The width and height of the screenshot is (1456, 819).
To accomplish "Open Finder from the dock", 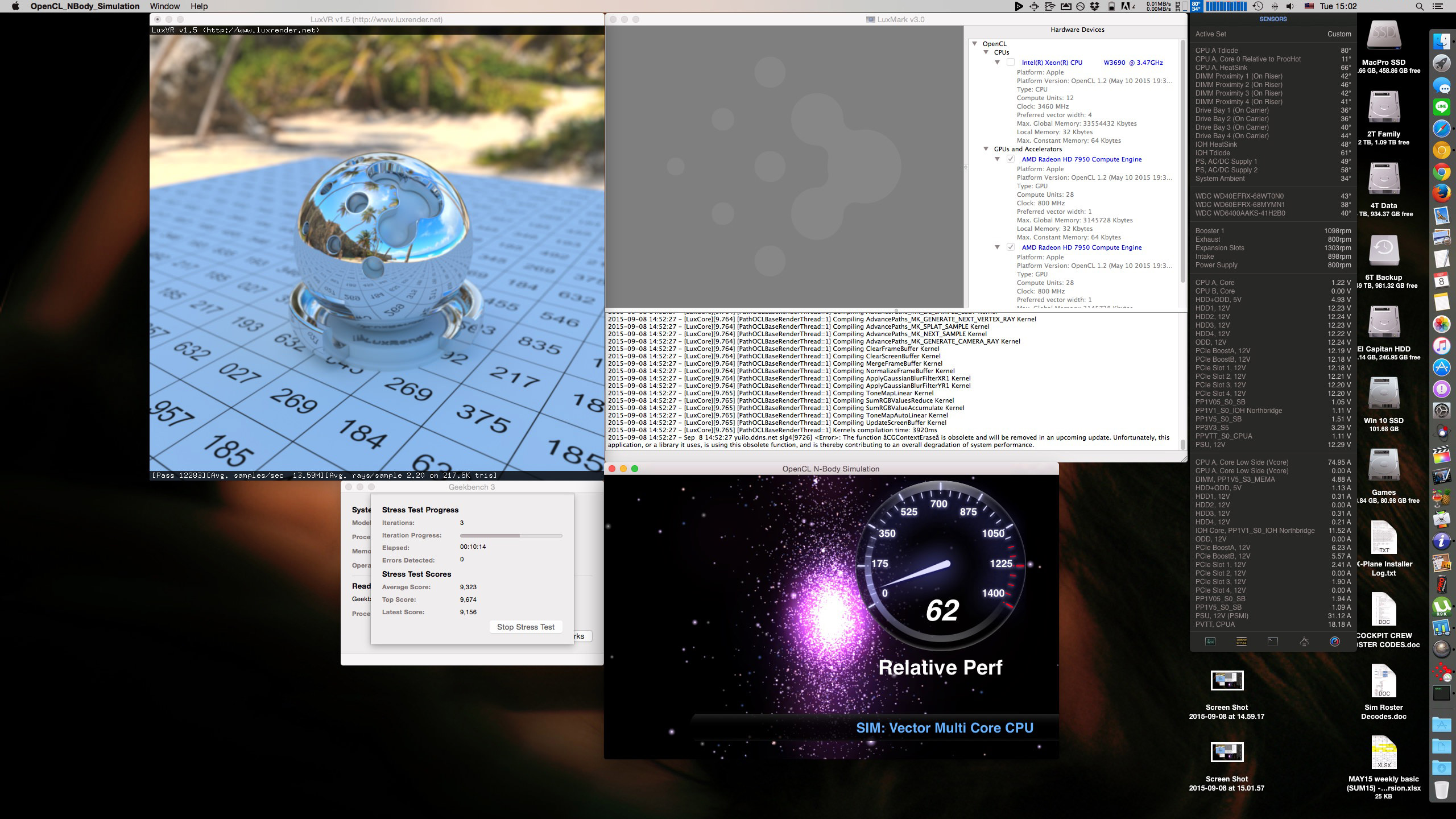I will pos(1442,42).
